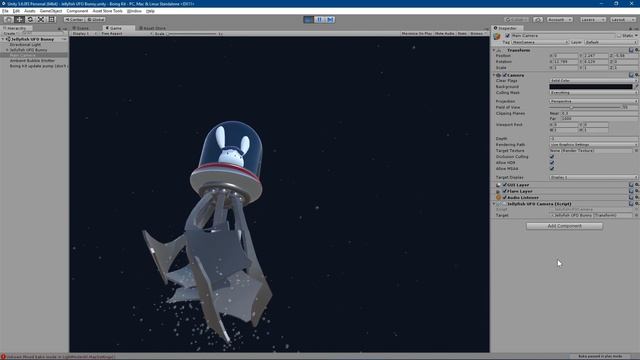Switch to the Scene tab

pyautogui.click(x=81, y=28)
